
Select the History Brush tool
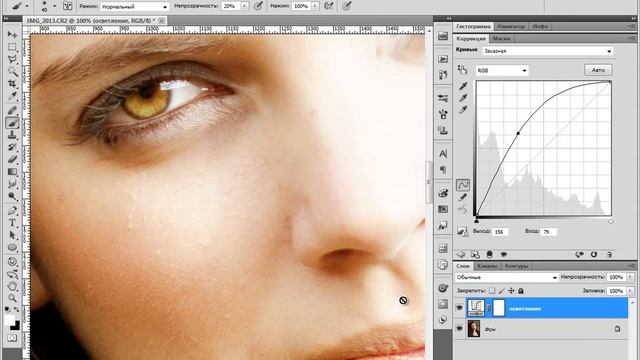tap(12, 147)
